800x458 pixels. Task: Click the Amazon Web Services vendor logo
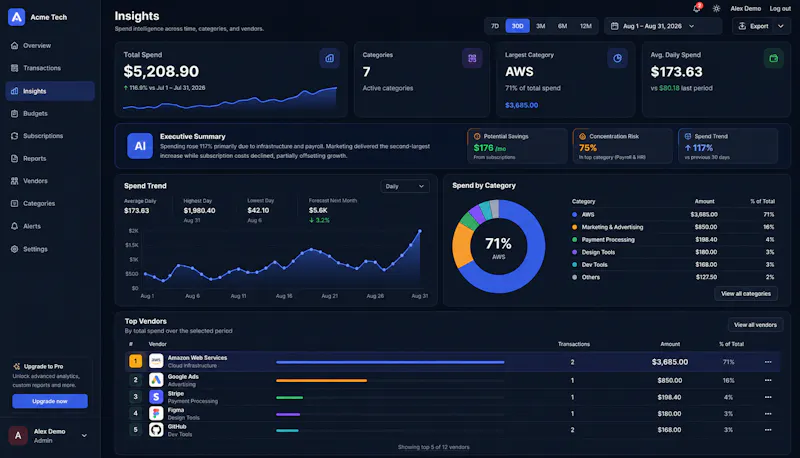(156, 361)
